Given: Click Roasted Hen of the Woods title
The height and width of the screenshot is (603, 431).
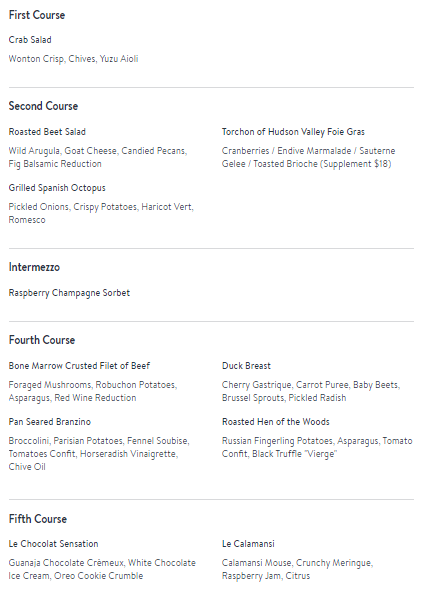Looking at the screenshot, I should point(276,422).
